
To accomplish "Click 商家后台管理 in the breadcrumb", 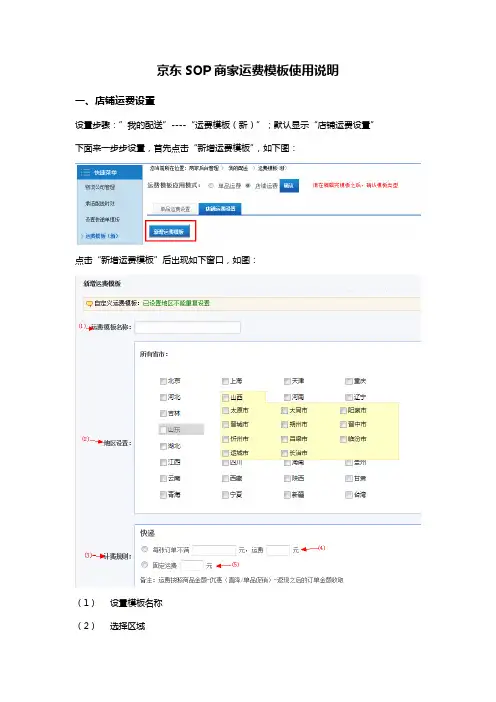I will coord(204,168).
